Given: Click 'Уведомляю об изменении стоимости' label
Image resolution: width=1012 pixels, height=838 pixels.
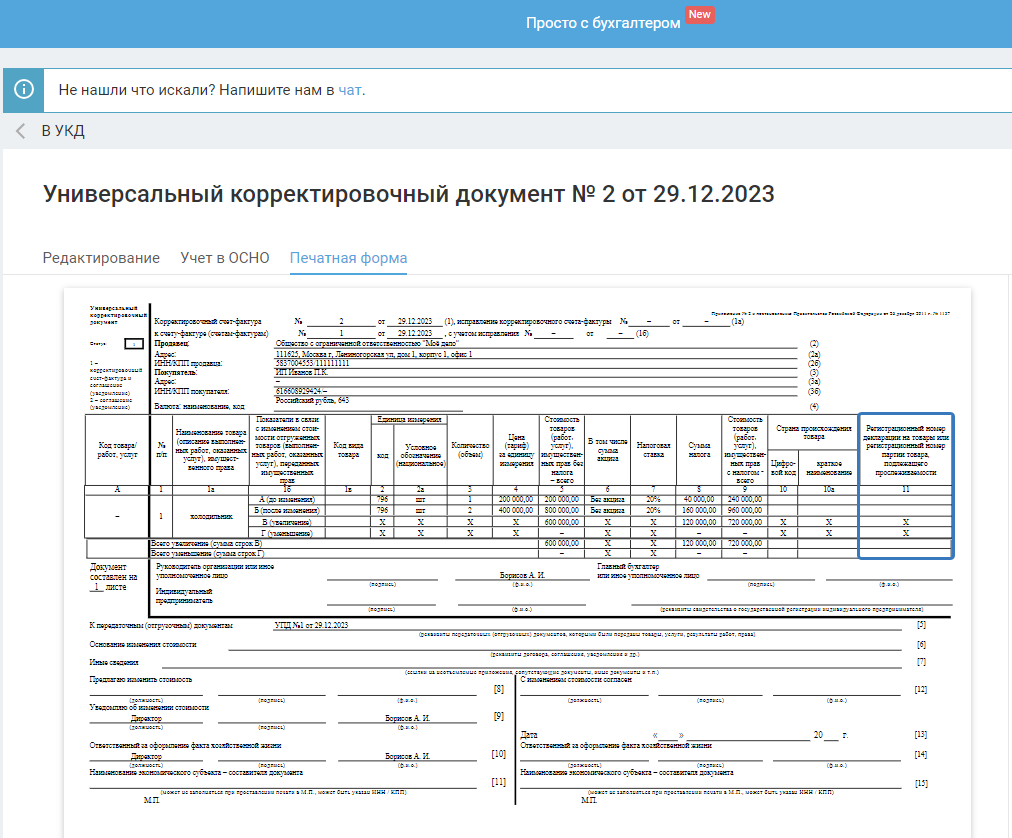Looking at the screenshot, I should pos(149,707).
